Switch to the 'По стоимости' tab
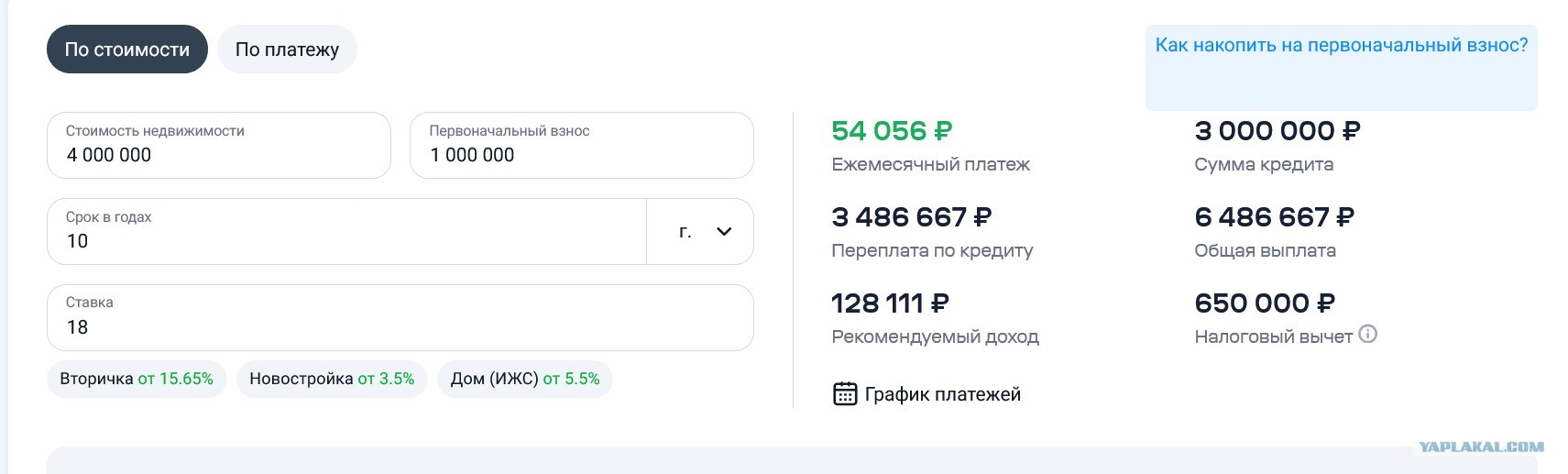Viewport: 1568px width, 474px height. pyautogui.click(x=127, y=50)
